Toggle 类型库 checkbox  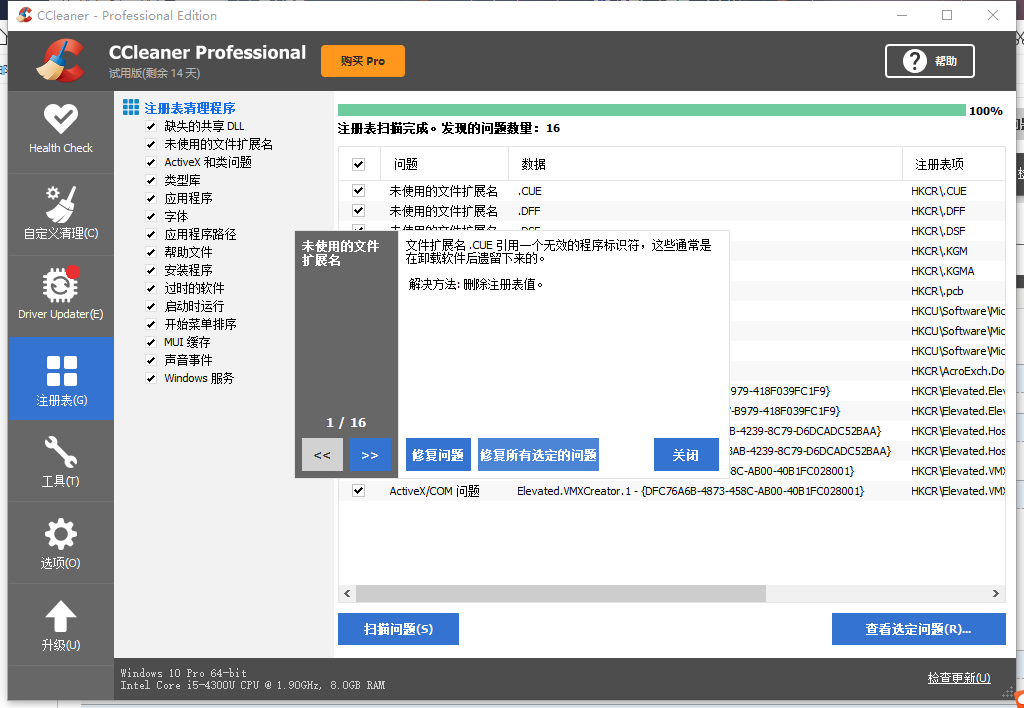(151, 180)
